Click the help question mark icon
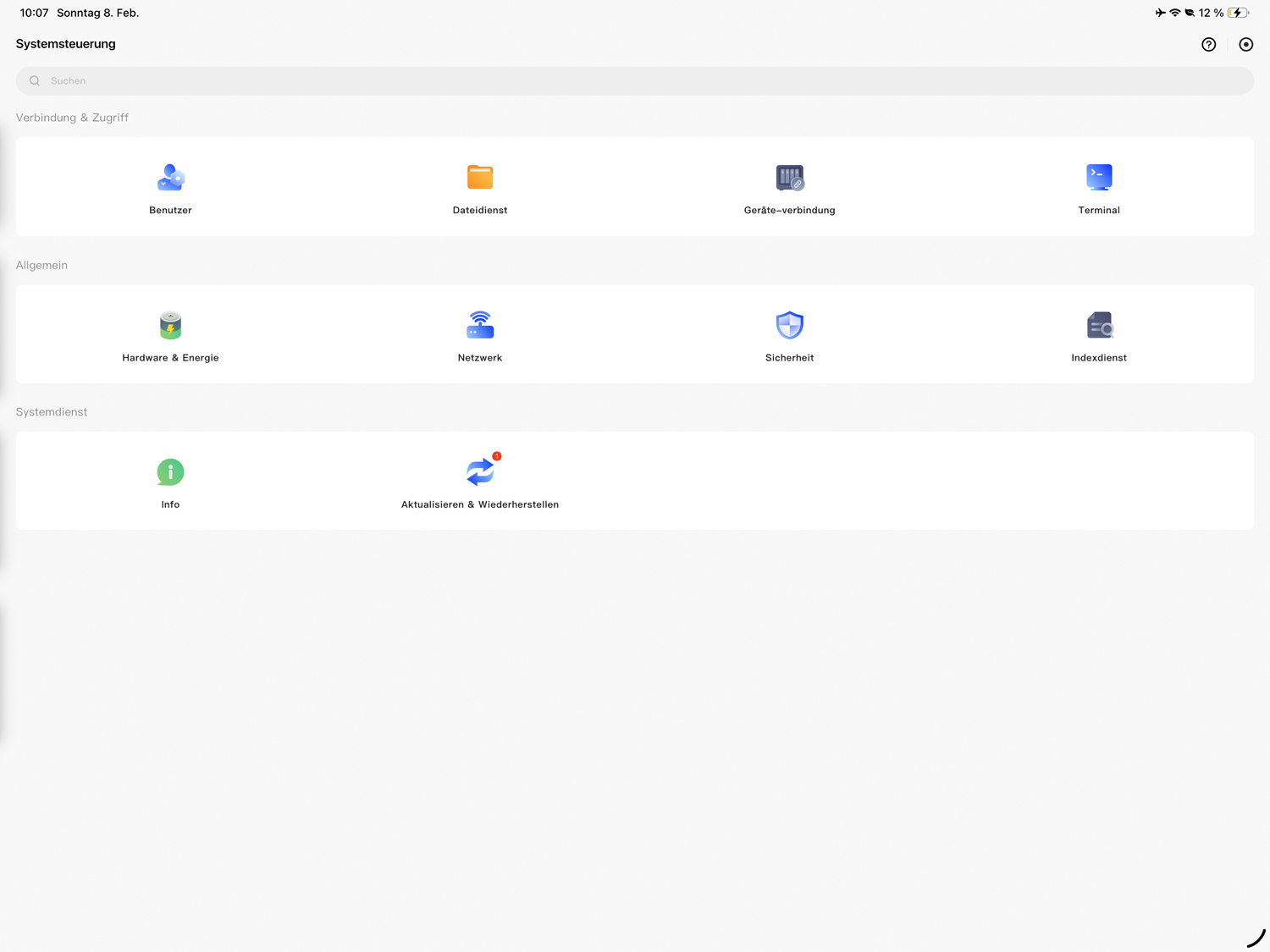The height and width of the screenshot is (952, 1270). coord(1208,45)
